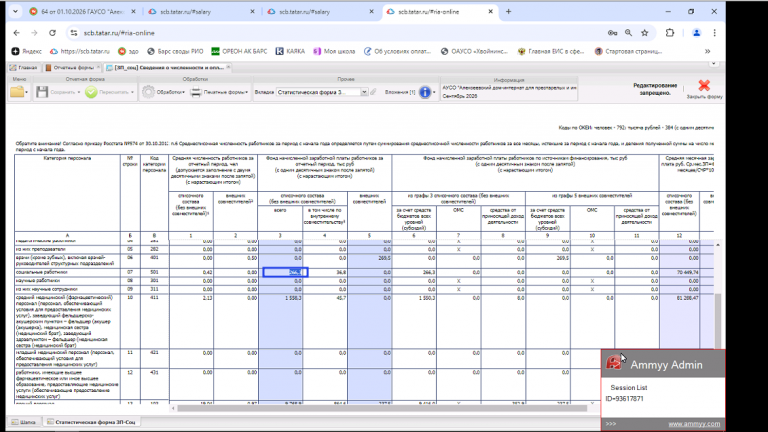Open the browser extensions puzzle icon
The width and height of the screenshot is (768, 432).
[670, 33]
